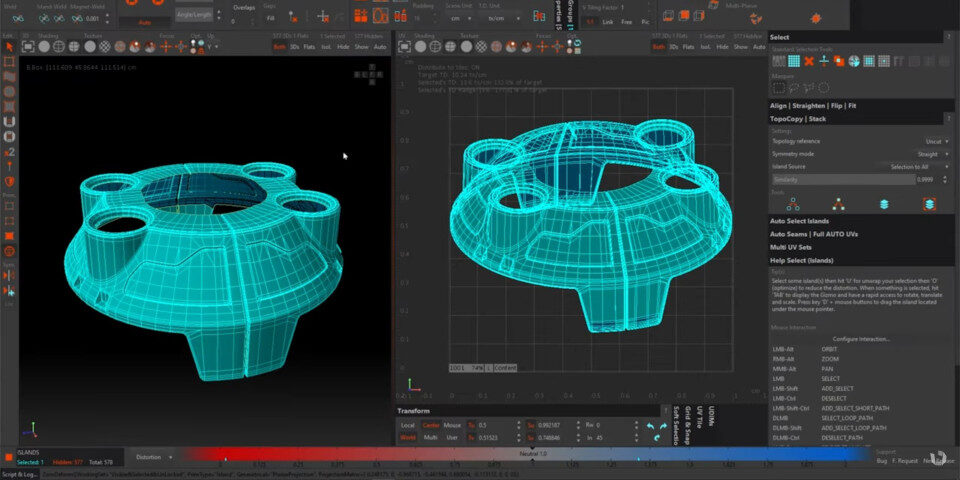Click the Fill button under Gaps
960x480 pixels.
270,19
